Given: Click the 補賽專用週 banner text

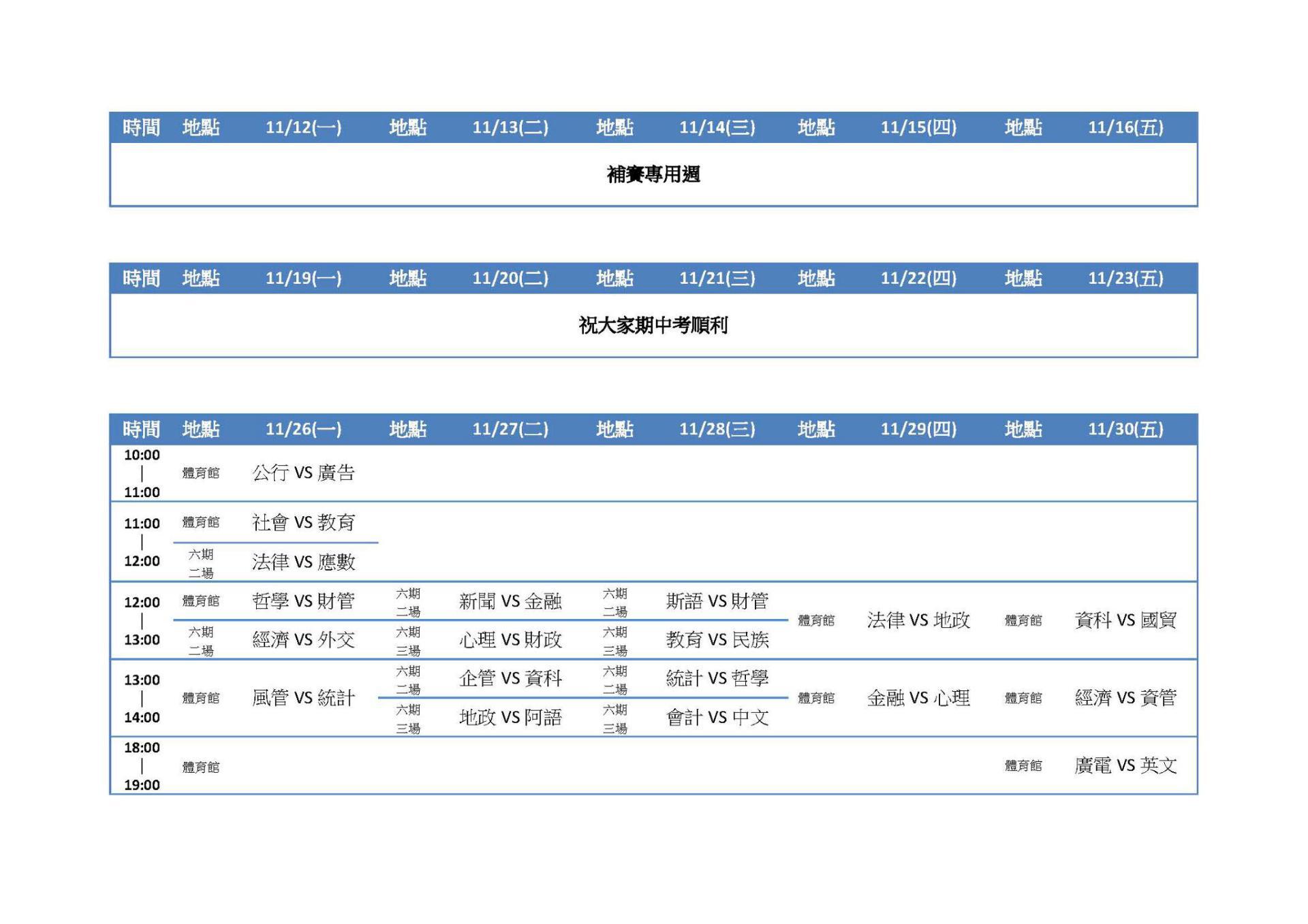Looking at the screenshot, I should point(653,174).
